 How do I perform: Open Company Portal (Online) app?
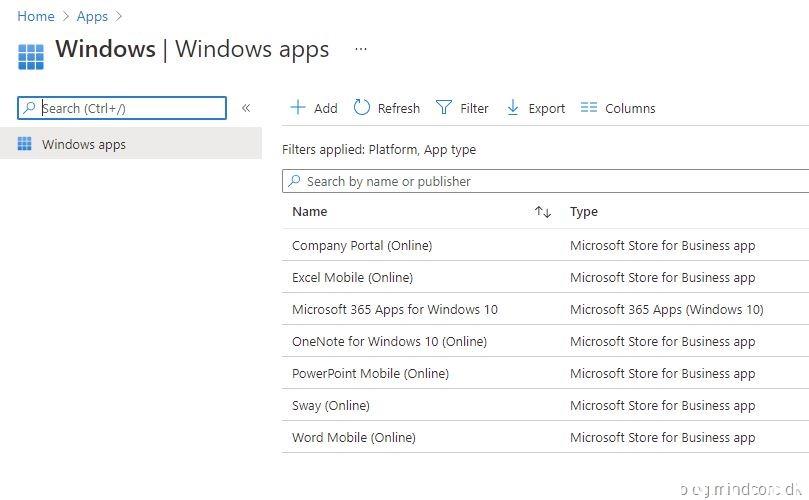pos(362,245)
